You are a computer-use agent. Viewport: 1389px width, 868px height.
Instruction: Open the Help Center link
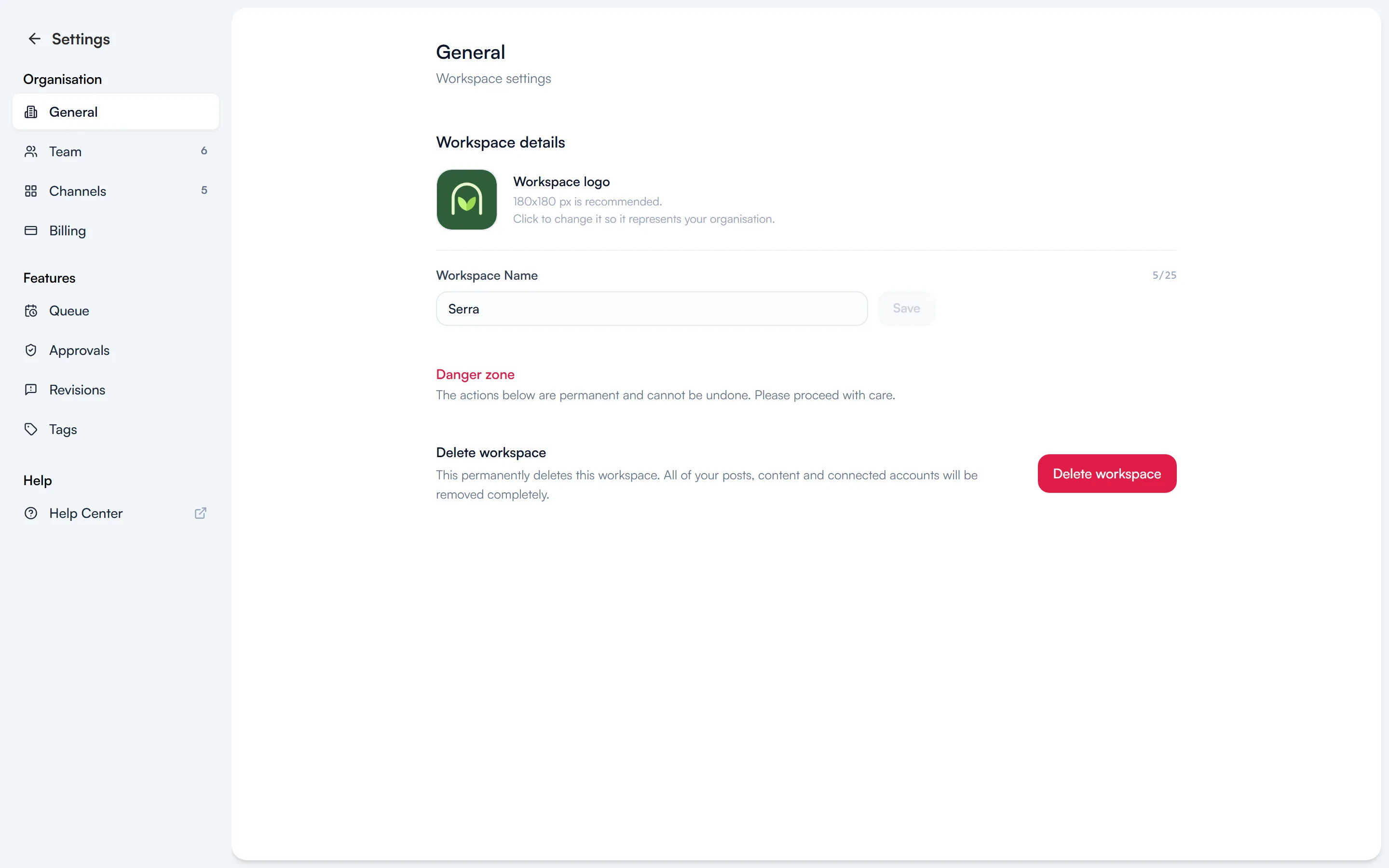point(115,513)
